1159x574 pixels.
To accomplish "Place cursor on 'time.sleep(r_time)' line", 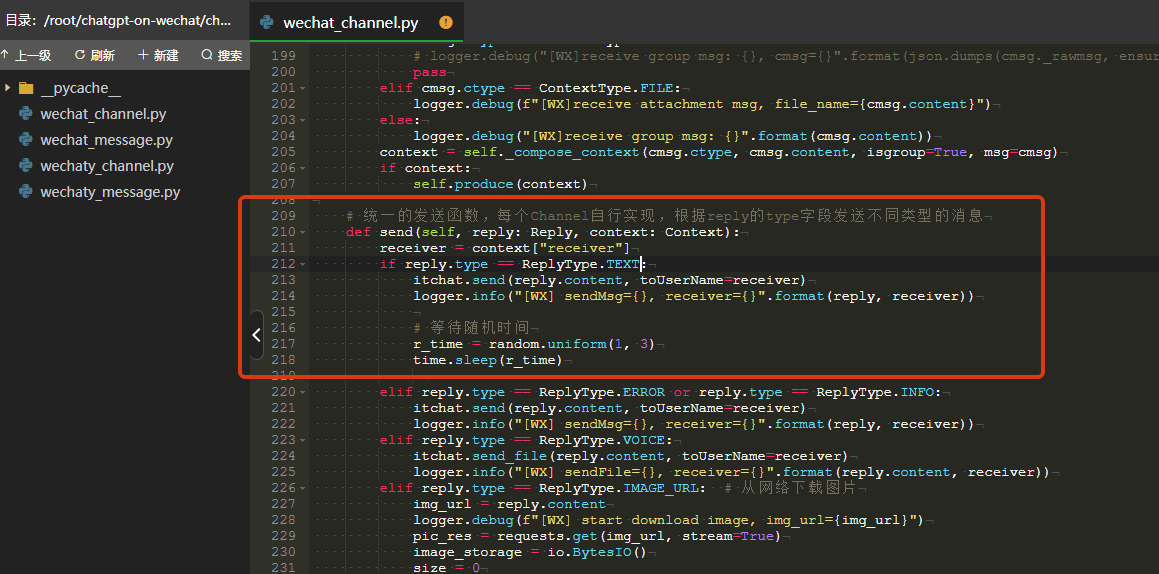I will click(x=488, y=361).
